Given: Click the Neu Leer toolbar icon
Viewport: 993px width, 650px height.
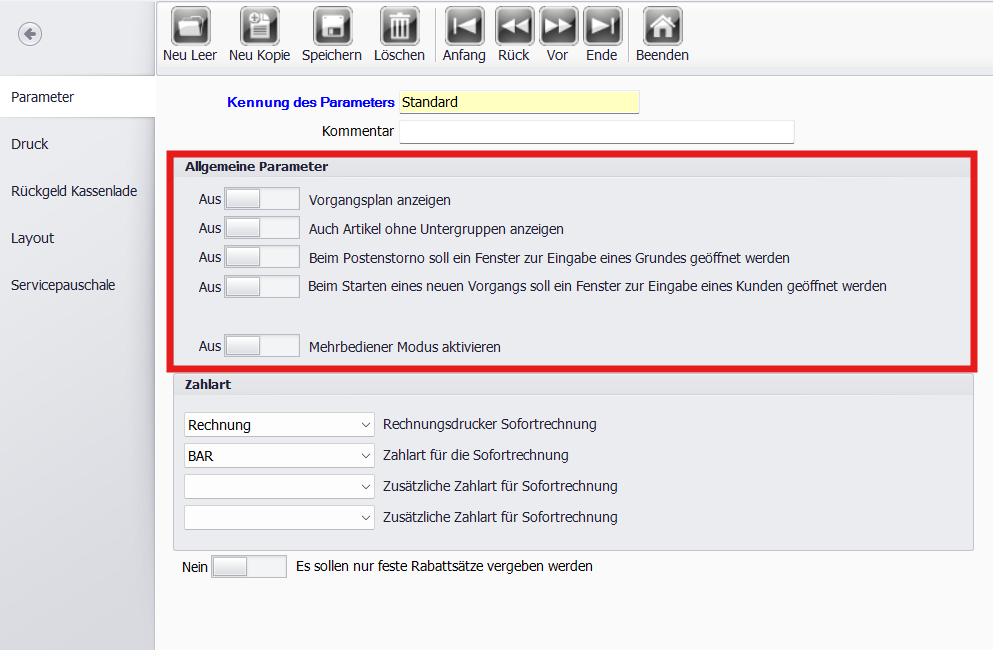Looking at the screenshot, I should tap(190, 26).
